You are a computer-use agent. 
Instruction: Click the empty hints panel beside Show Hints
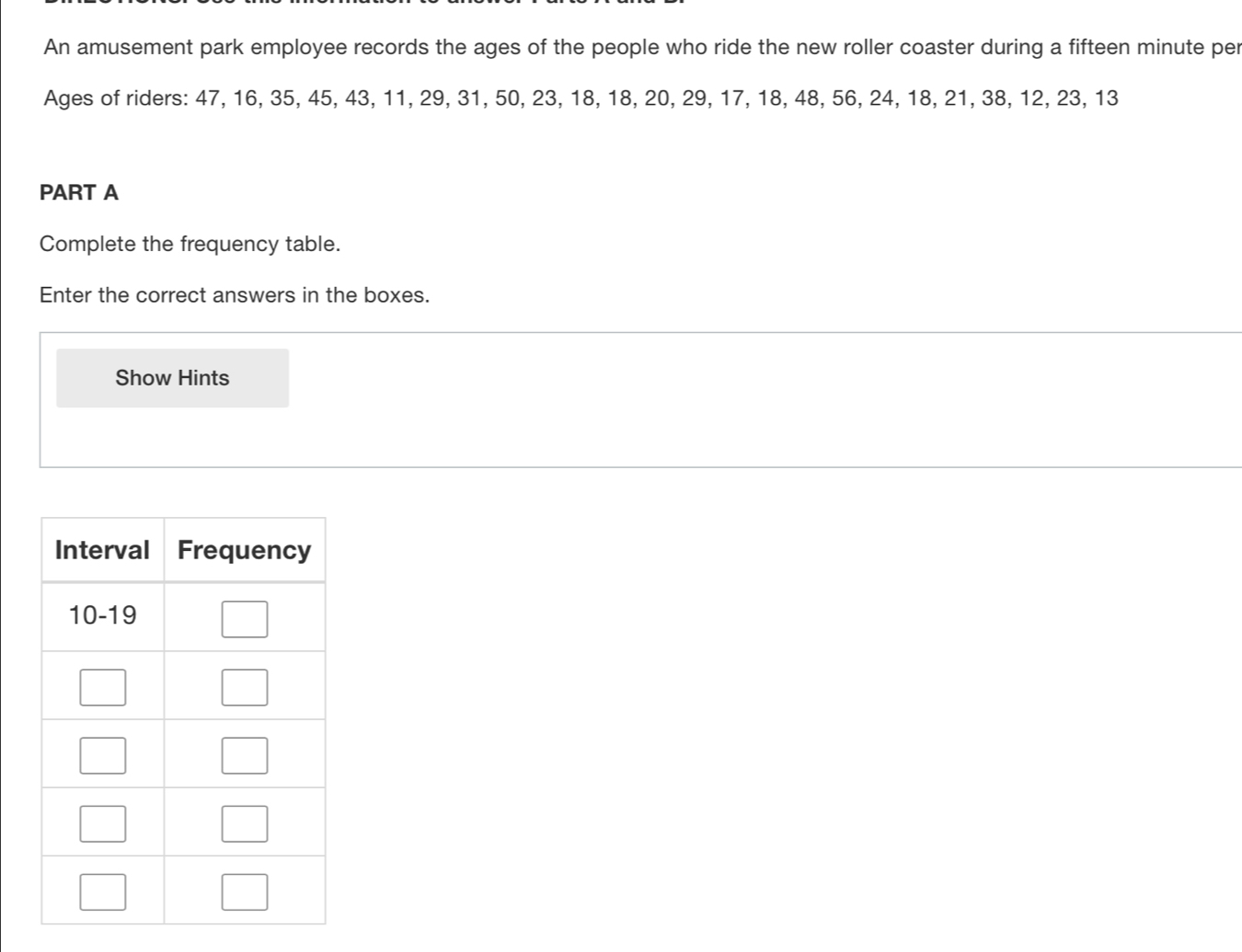tap(764, 400)
